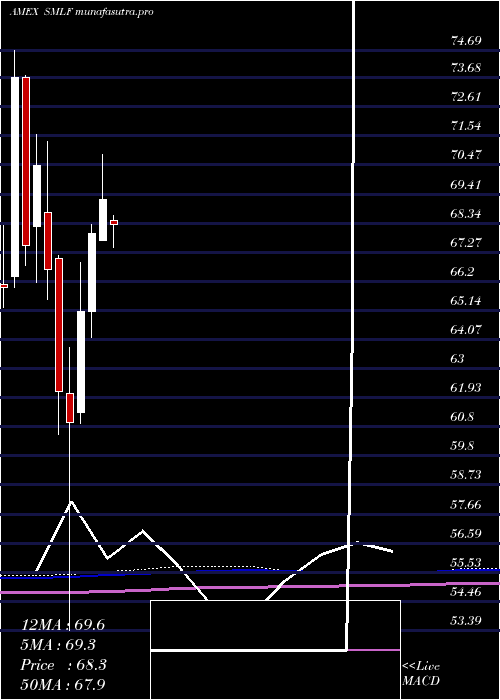500x700 pixels.
Task: Click the small red candle at 68.34
Action: (x=114, y=222)
